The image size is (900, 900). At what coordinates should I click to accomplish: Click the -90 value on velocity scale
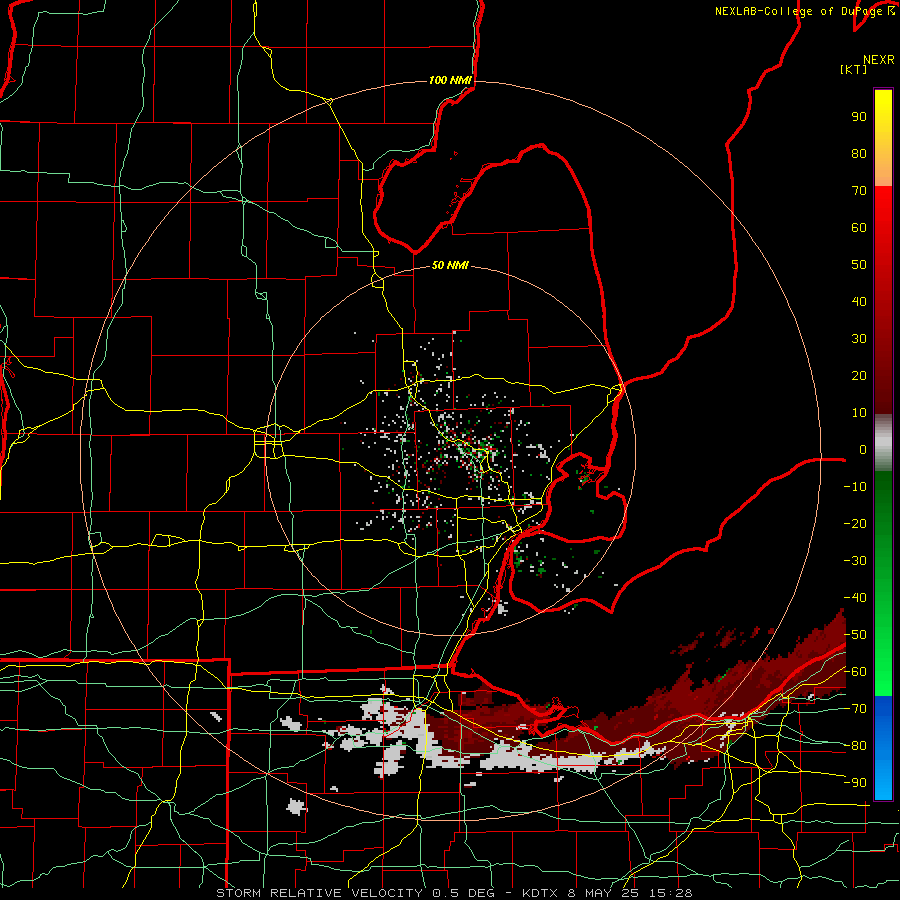[x=855, y=783]
